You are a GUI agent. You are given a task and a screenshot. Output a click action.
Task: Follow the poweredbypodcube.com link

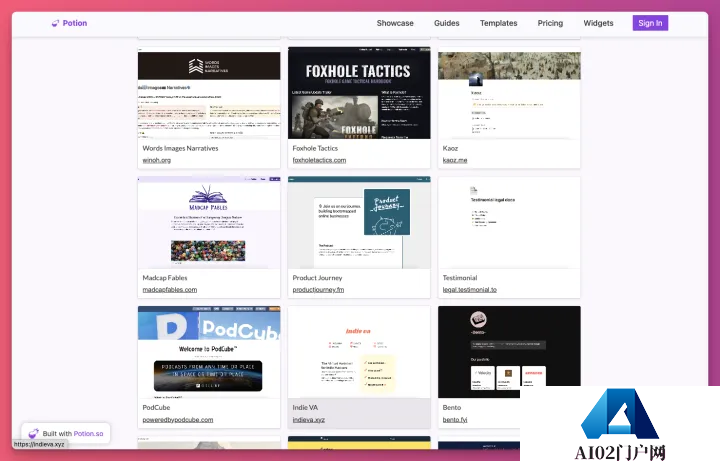178,420
